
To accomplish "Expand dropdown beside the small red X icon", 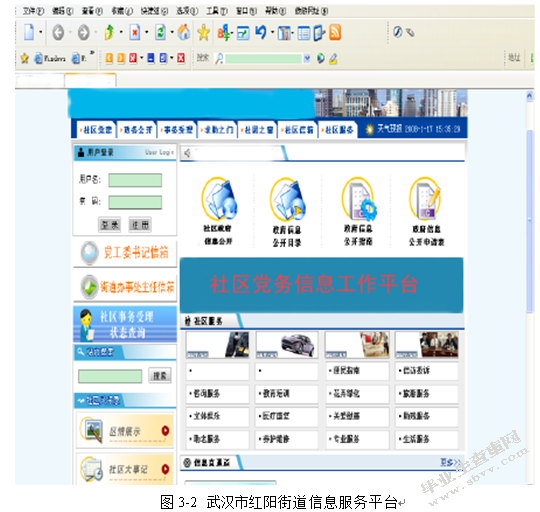I will coord(142,58).
